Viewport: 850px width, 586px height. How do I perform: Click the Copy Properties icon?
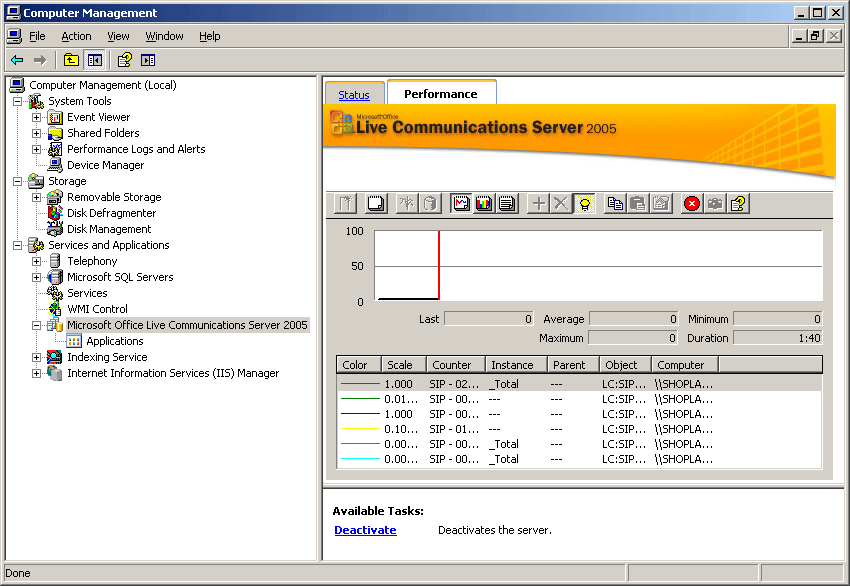click(615, 204)
